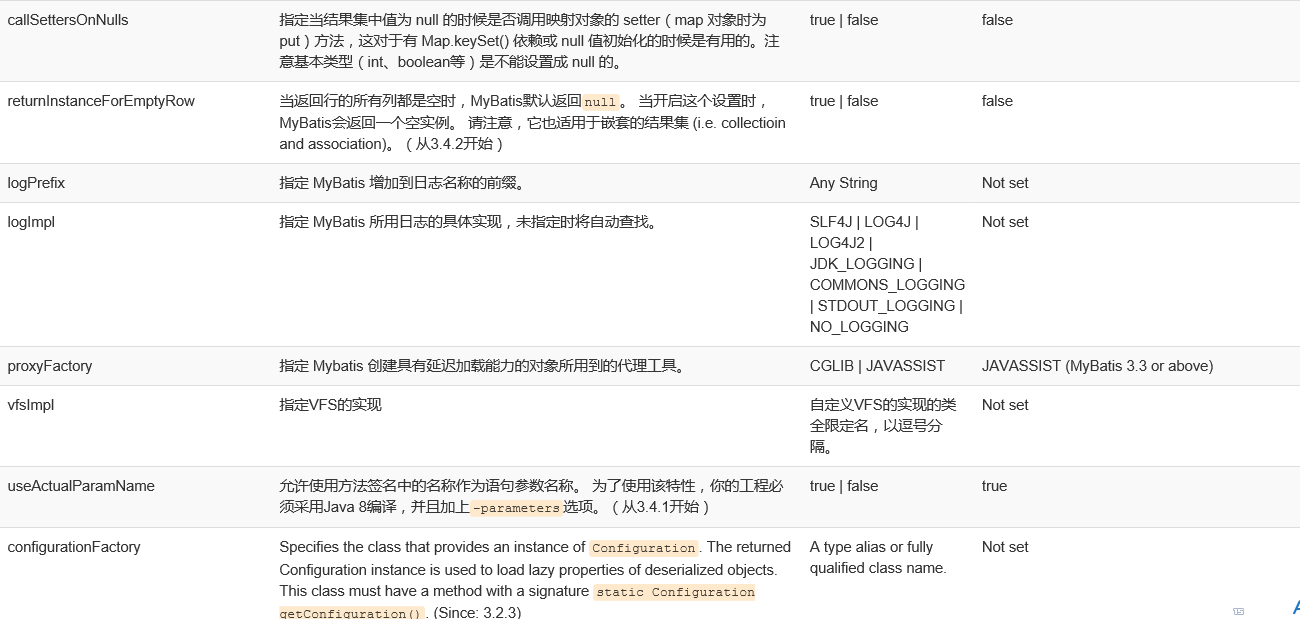Screen dimensions: 1300x619
Task: Click the vfsImpl setting name
Action: [x=31, y=405]
